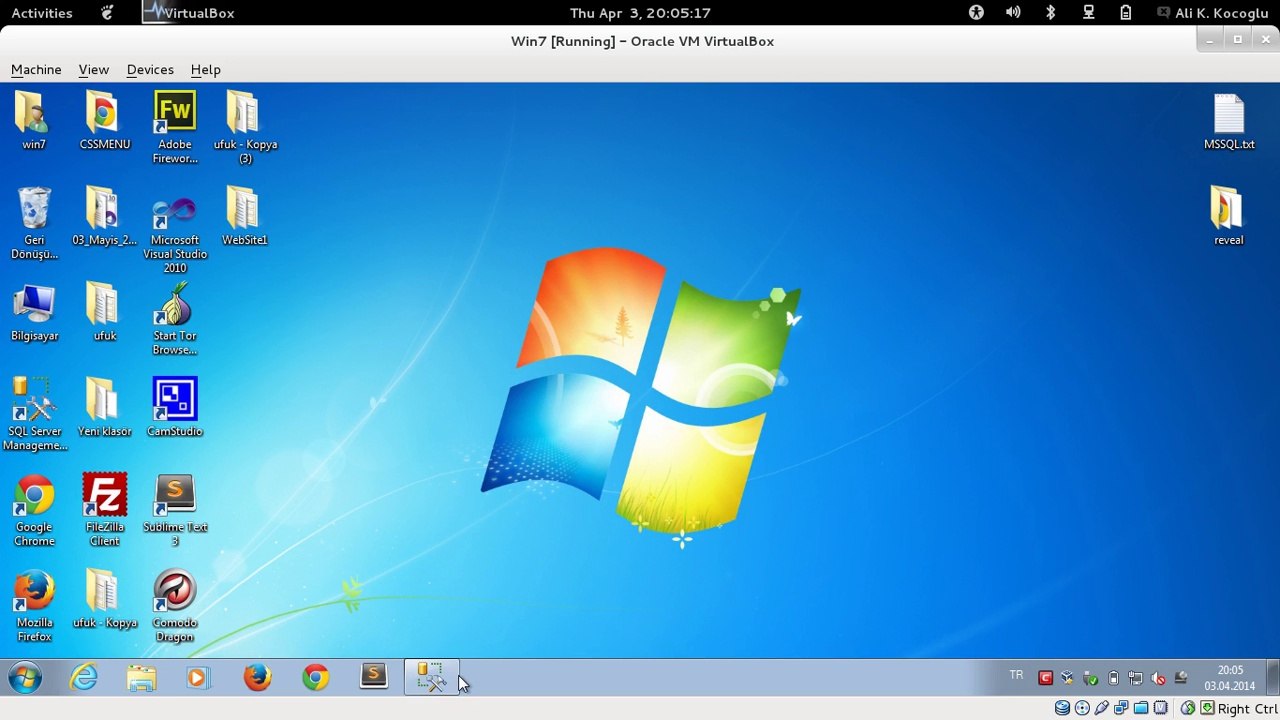Open the GNOME Activities overview
1280x720 pixels.
[42, 13]
